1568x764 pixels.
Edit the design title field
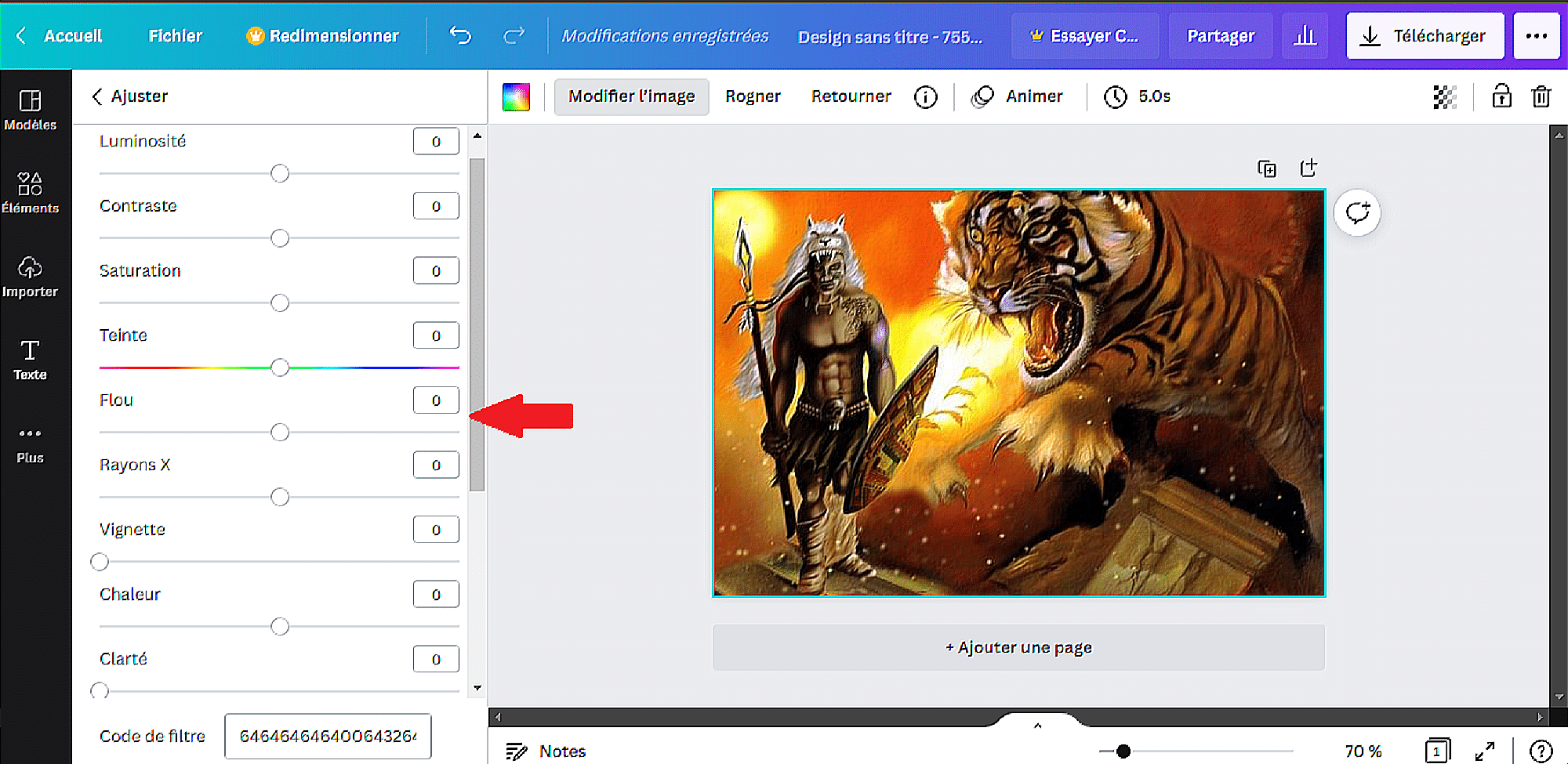click(890, 36)
